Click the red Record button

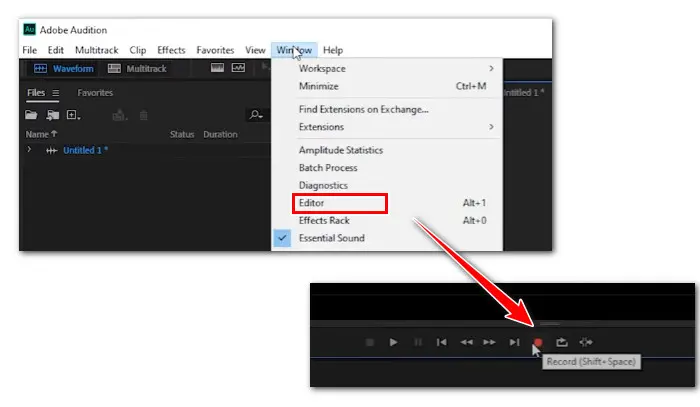[x=538, y=342]
